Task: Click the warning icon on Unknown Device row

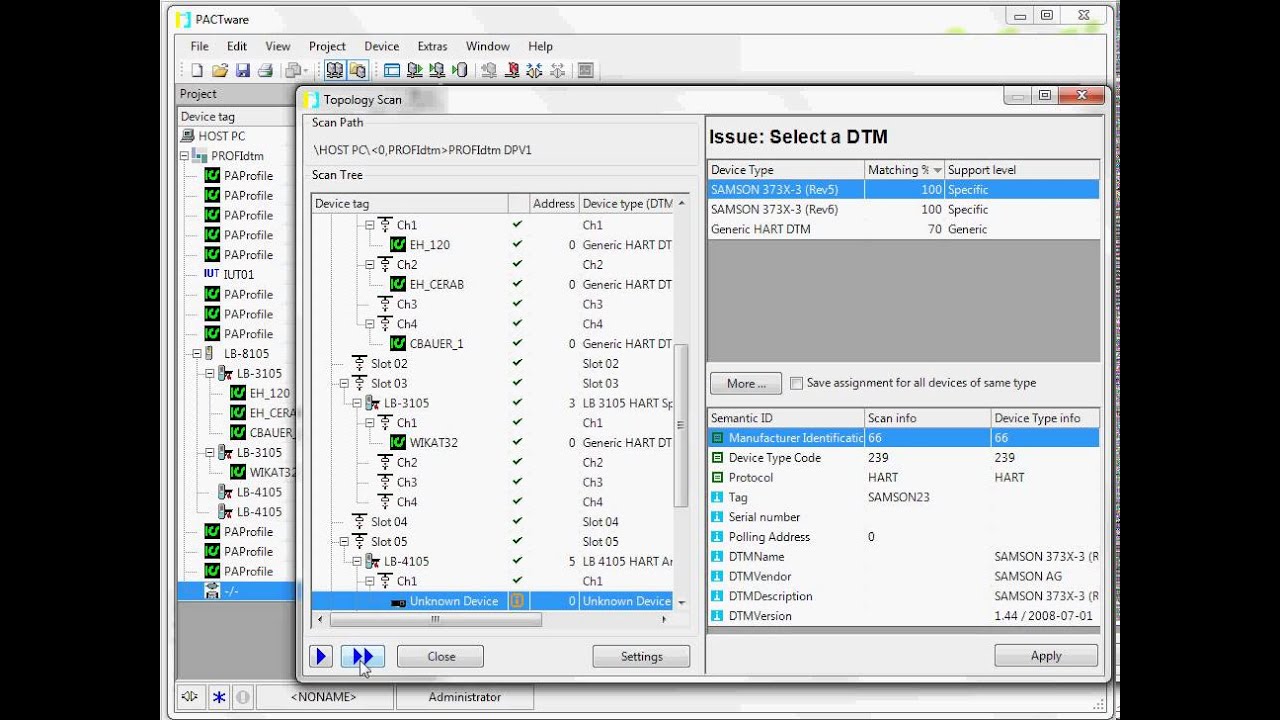Action: pos(517,601)
